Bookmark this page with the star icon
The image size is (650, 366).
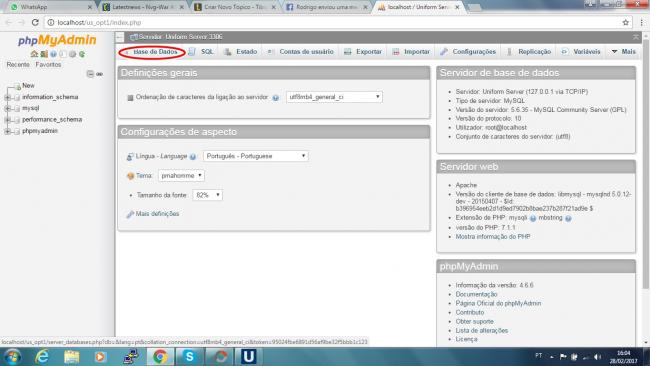coord(626,22)
